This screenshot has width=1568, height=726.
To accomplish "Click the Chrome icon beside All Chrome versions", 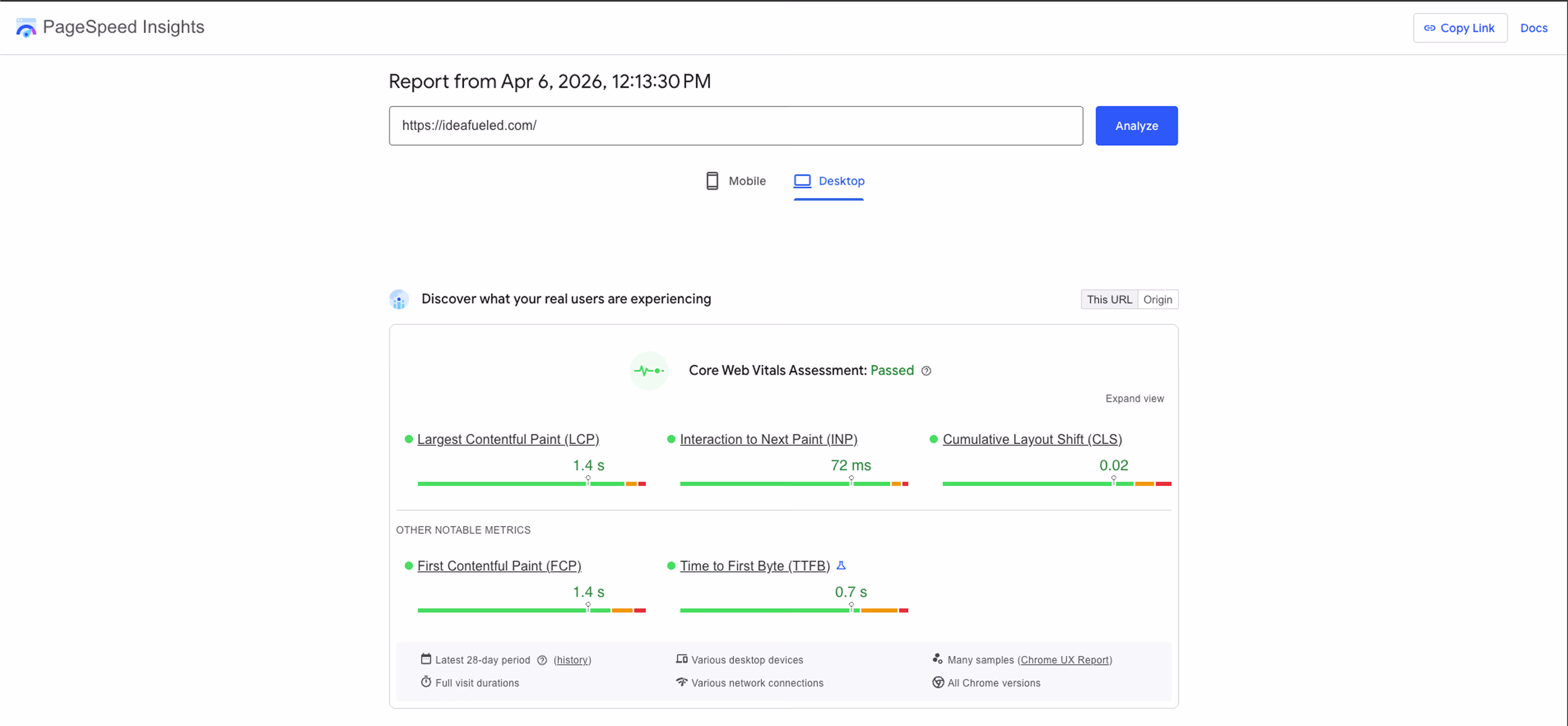I will tap(938, 682).
